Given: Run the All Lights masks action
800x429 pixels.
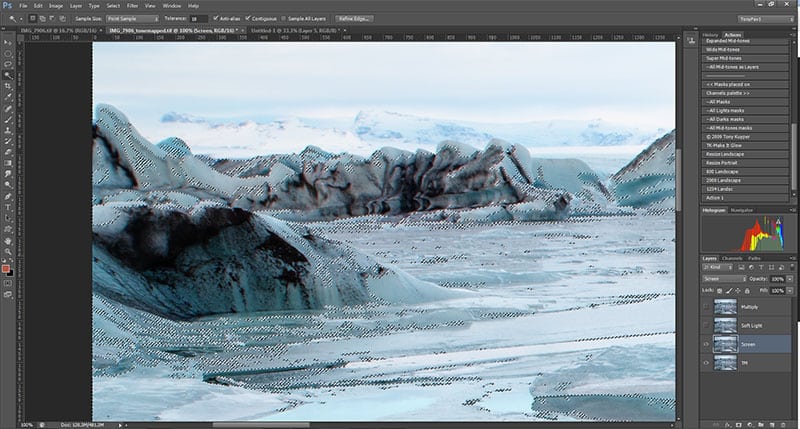Looking at the screenshot, I should coord(745,110).
